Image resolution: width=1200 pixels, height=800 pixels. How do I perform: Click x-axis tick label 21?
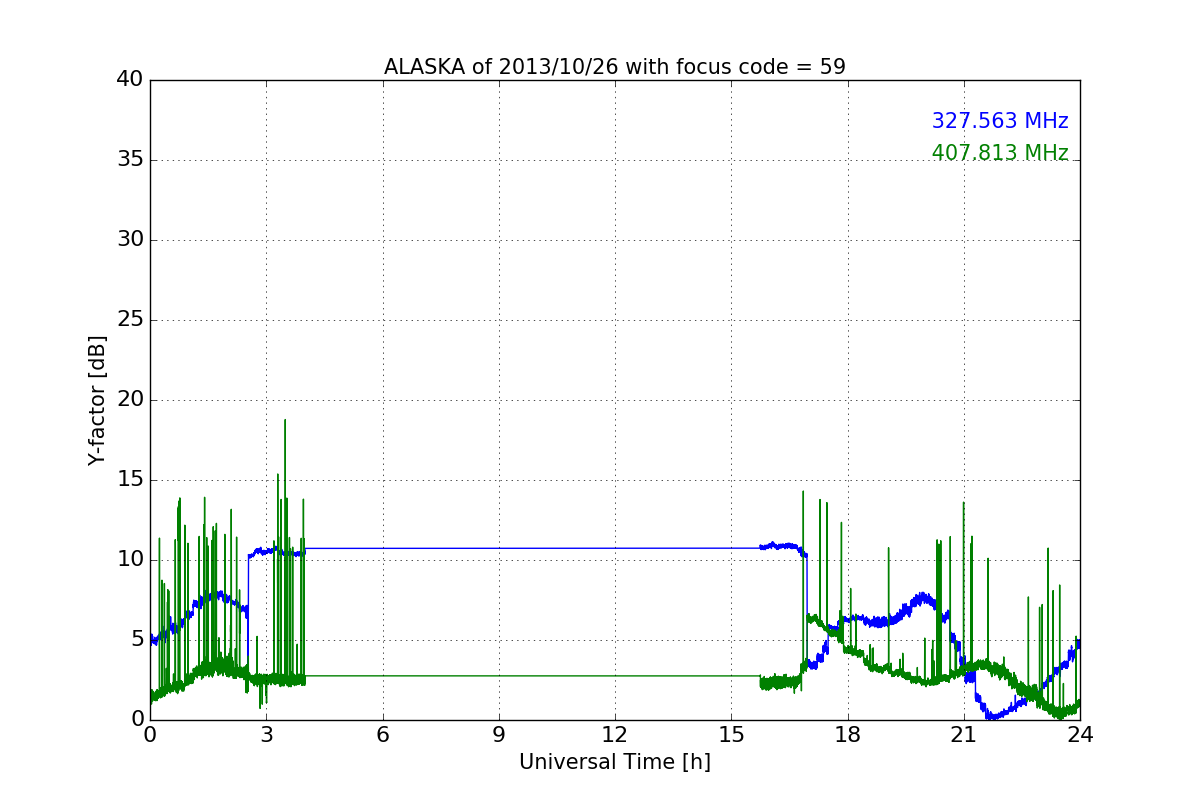click(964, 735)
